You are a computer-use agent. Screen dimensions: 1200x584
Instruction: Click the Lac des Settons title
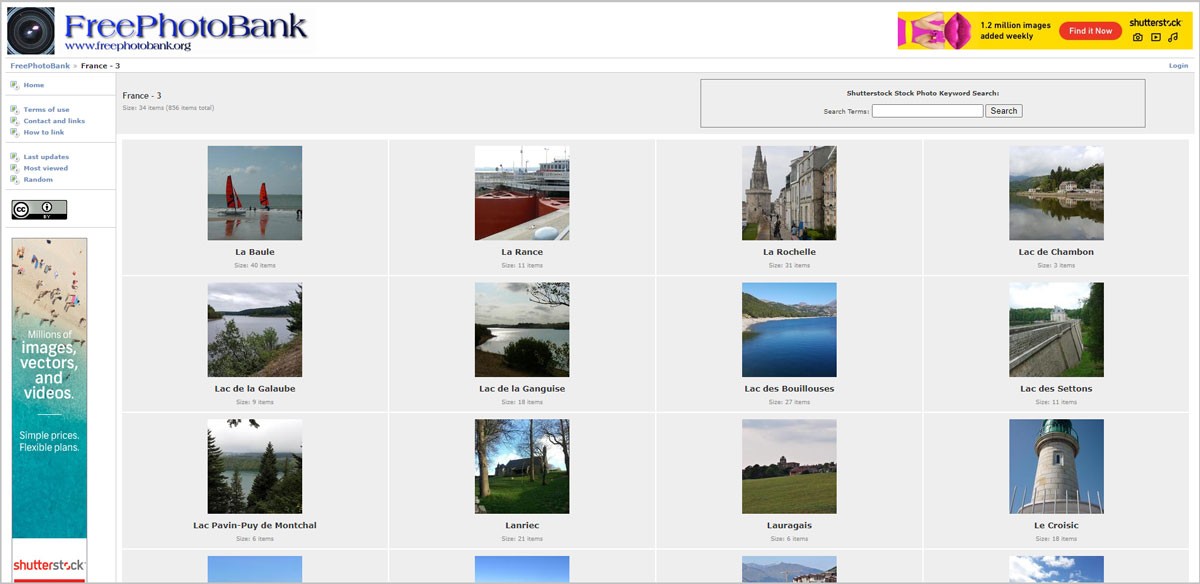pyautogui.click(x=1056, y=389)
